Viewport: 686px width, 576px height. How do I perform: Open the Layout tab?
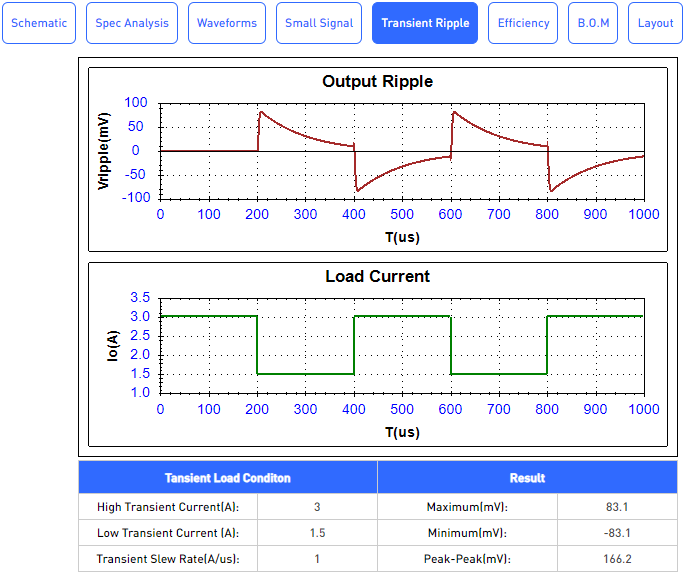click(655, 23)
